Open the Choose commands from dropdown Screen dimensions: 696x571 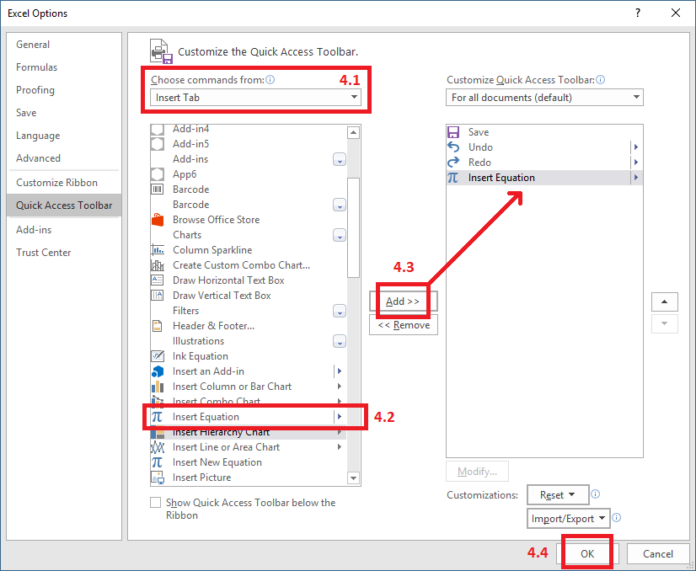[255, 97]
